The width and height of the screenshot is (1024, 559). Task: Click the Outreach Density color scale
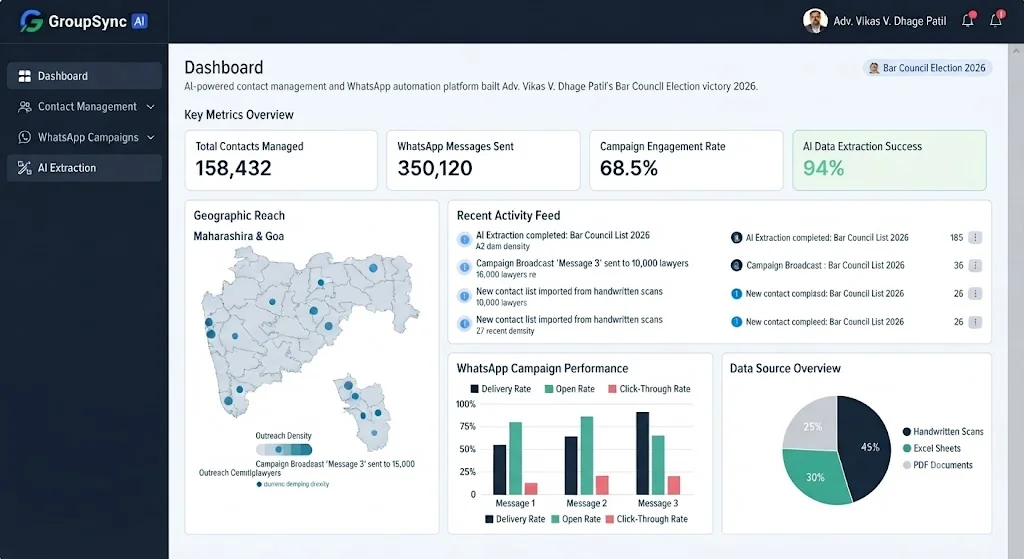coord(283,449)
